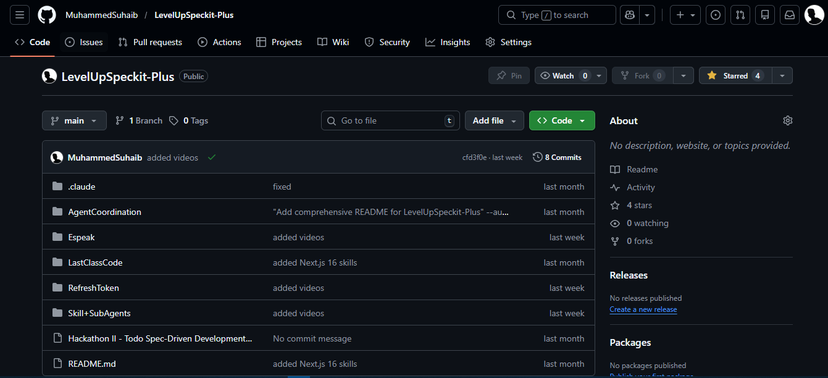Click the search box in header
This screenshot has height=378, width=828.
(x=557, y=15)
